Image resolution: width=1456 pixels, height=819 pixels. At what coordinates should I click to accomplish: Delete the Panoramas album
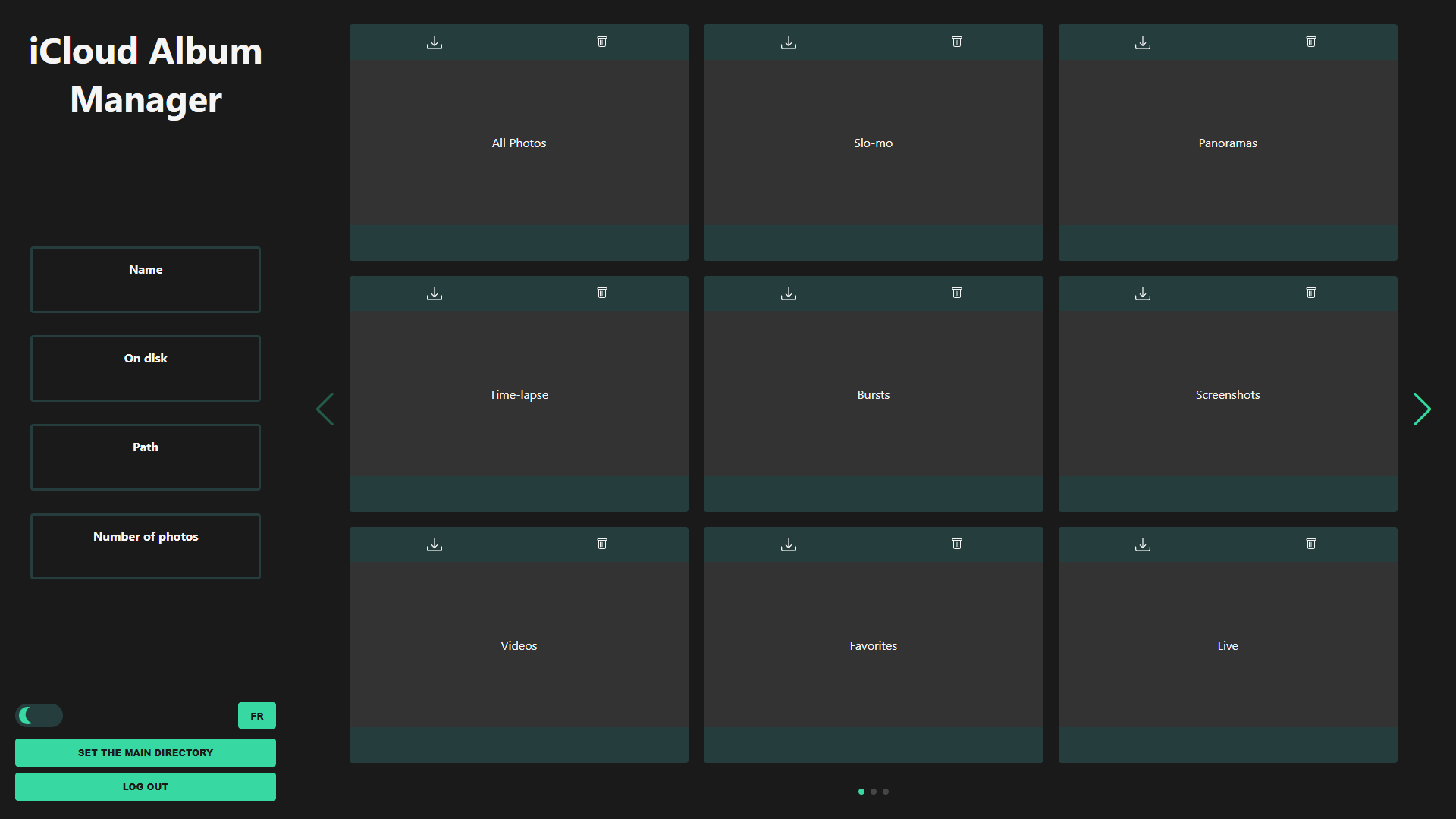pos(1311,42)
